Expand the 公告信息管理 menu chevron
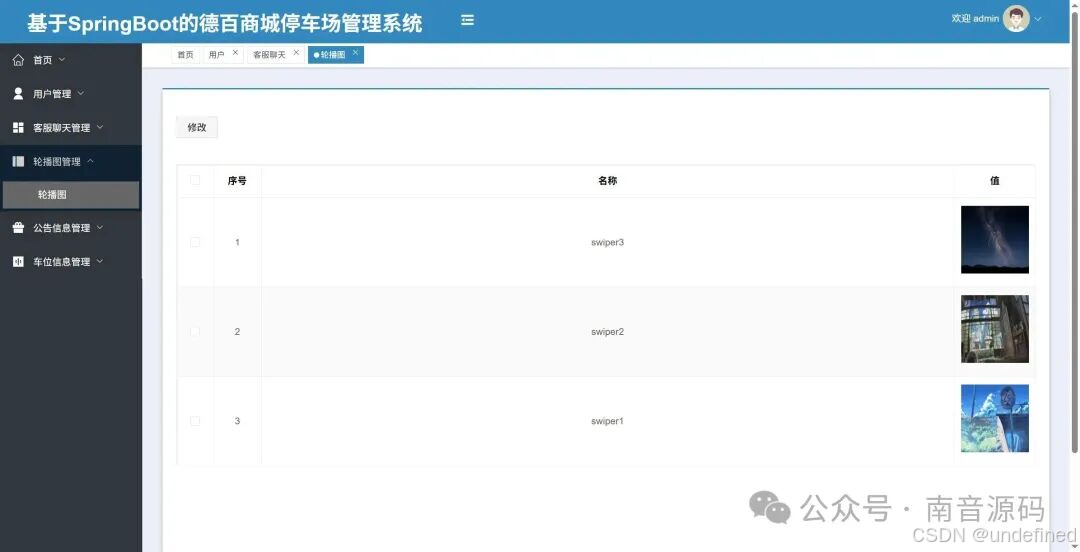The height and width of the screenshot is (552, 1080). click(100, 227)
